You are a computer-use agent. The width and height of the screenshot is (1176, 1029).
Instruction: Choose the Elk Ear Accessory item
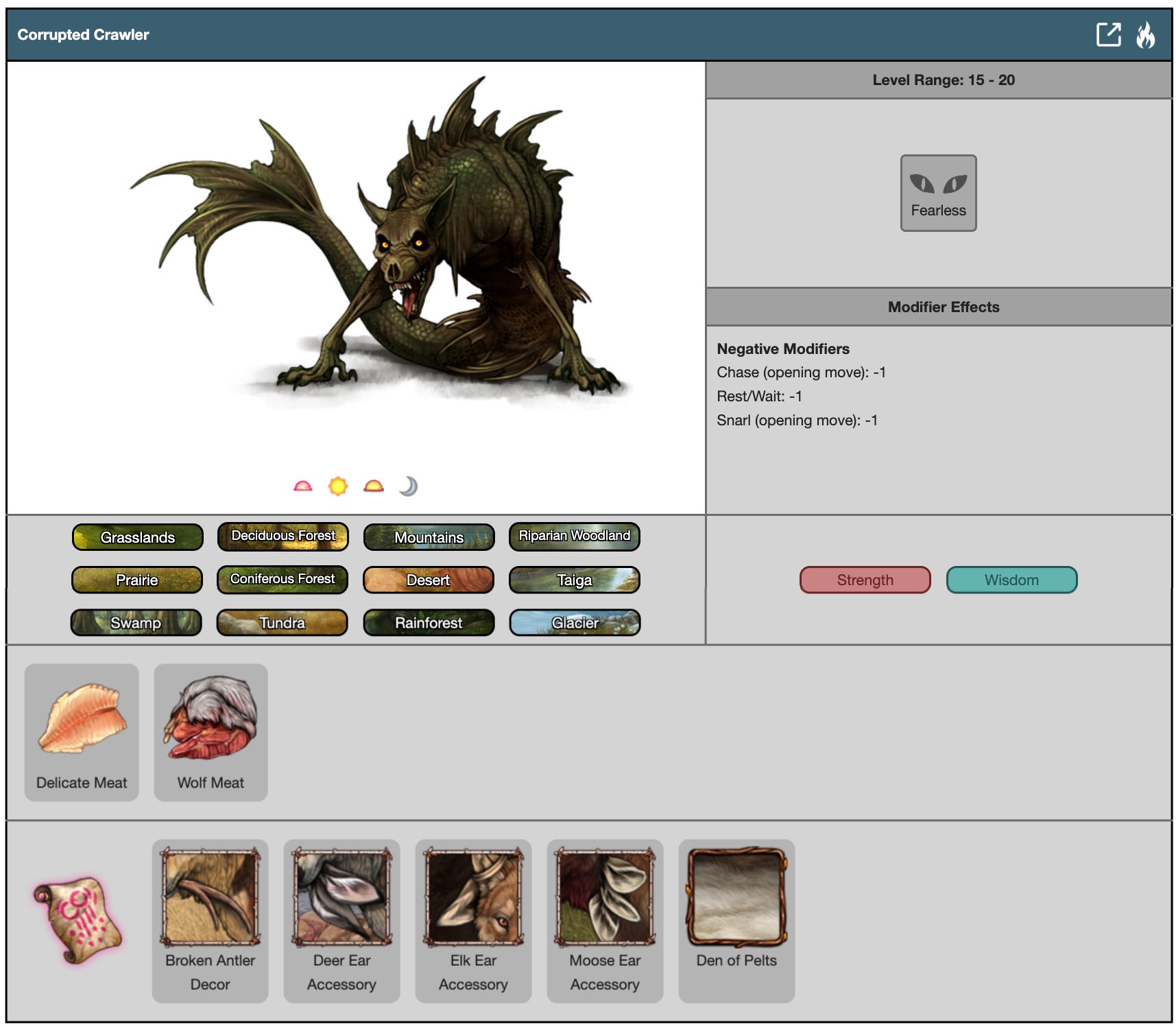(473, 920)
